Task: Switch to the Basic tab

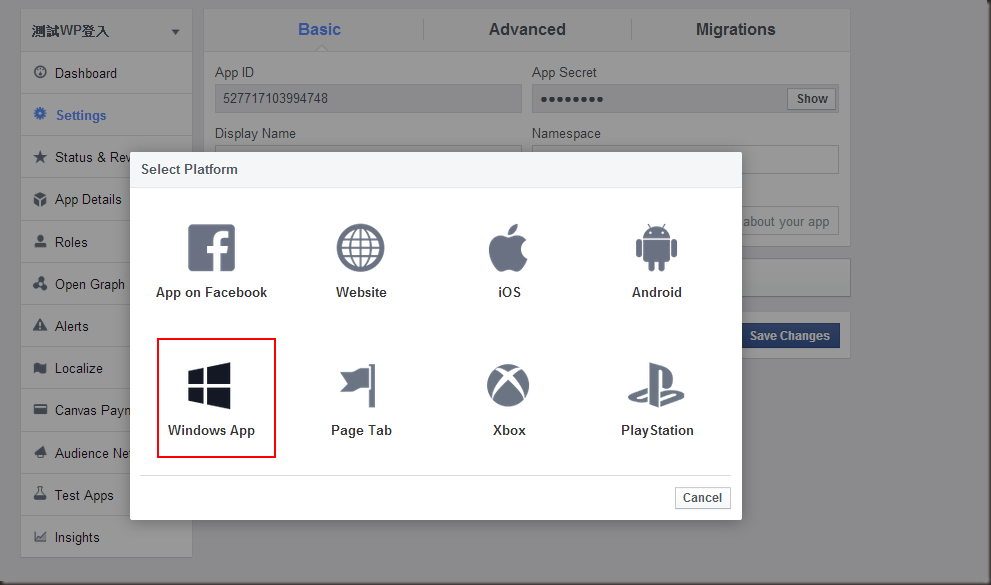Action: pos(319,30)
